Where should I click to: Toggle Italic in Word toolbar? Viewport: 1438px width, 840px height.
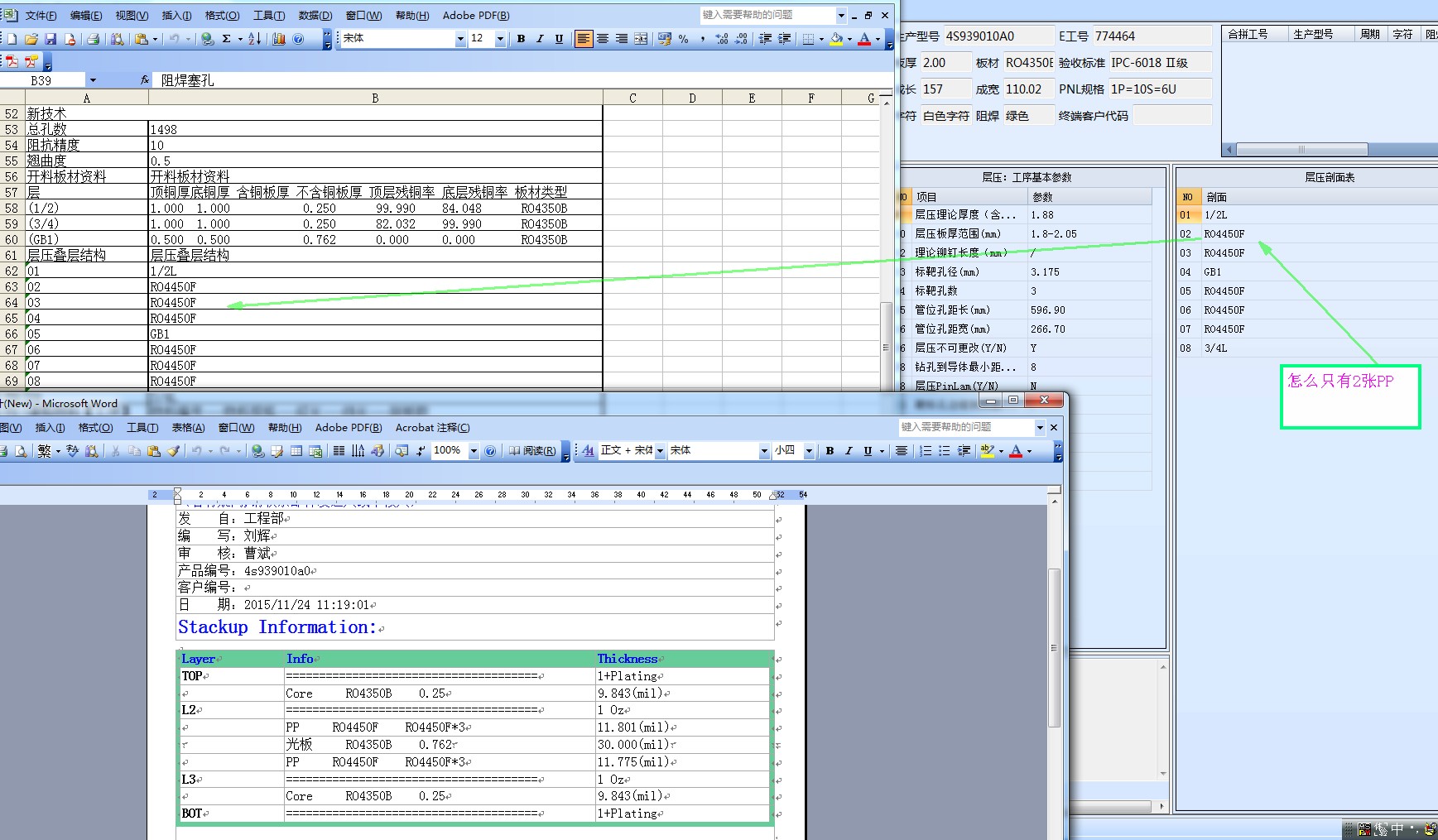[x=849, y=451]
